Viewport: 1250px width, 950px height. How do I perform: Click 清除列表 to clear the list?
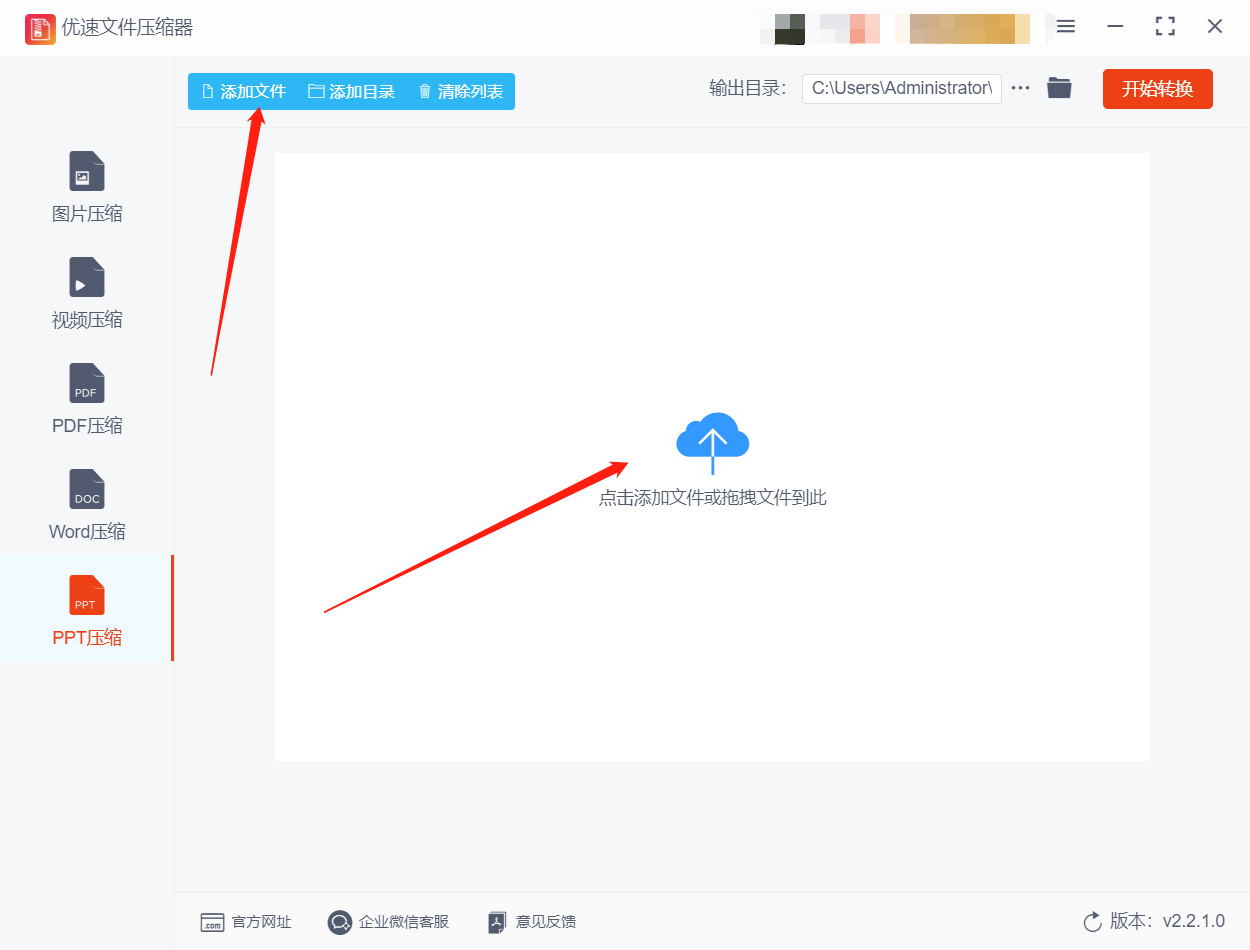point(460,91)
